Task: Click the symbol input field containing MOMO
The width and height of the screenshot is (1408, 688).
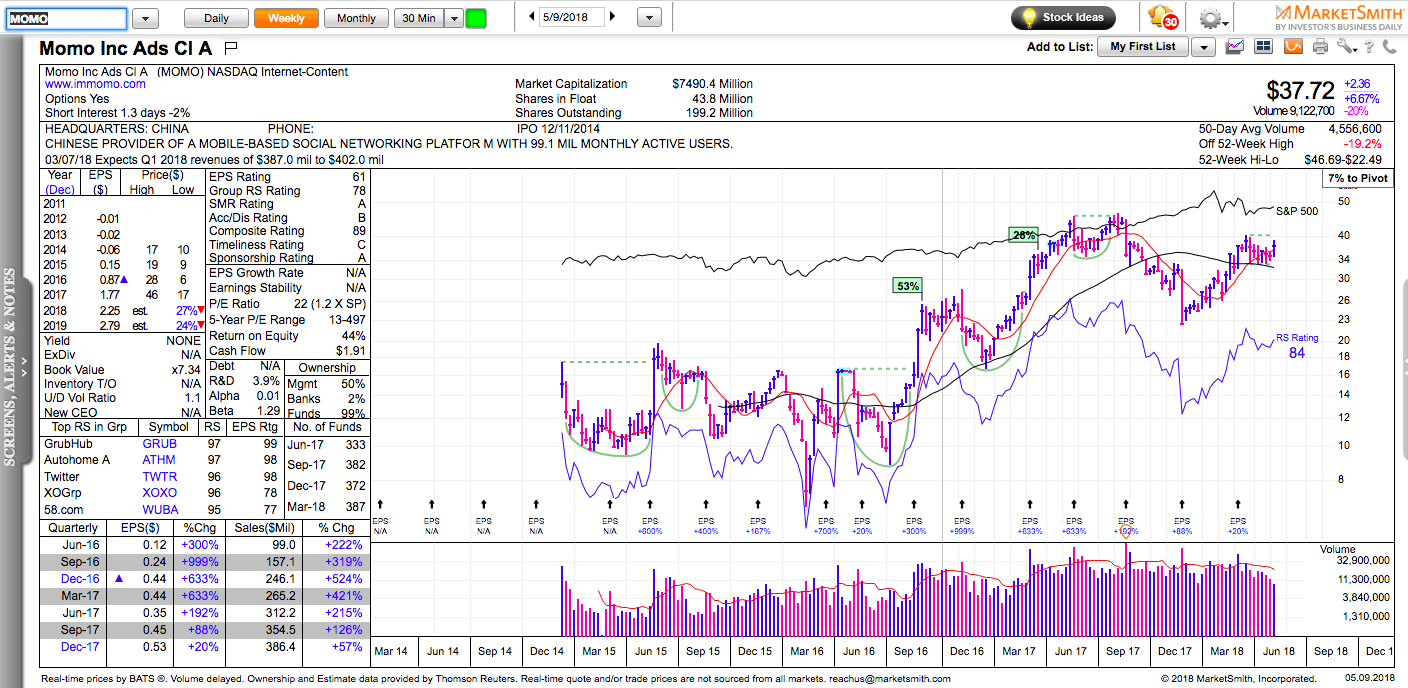Action: pyautogui.click(x=66, y=18)
